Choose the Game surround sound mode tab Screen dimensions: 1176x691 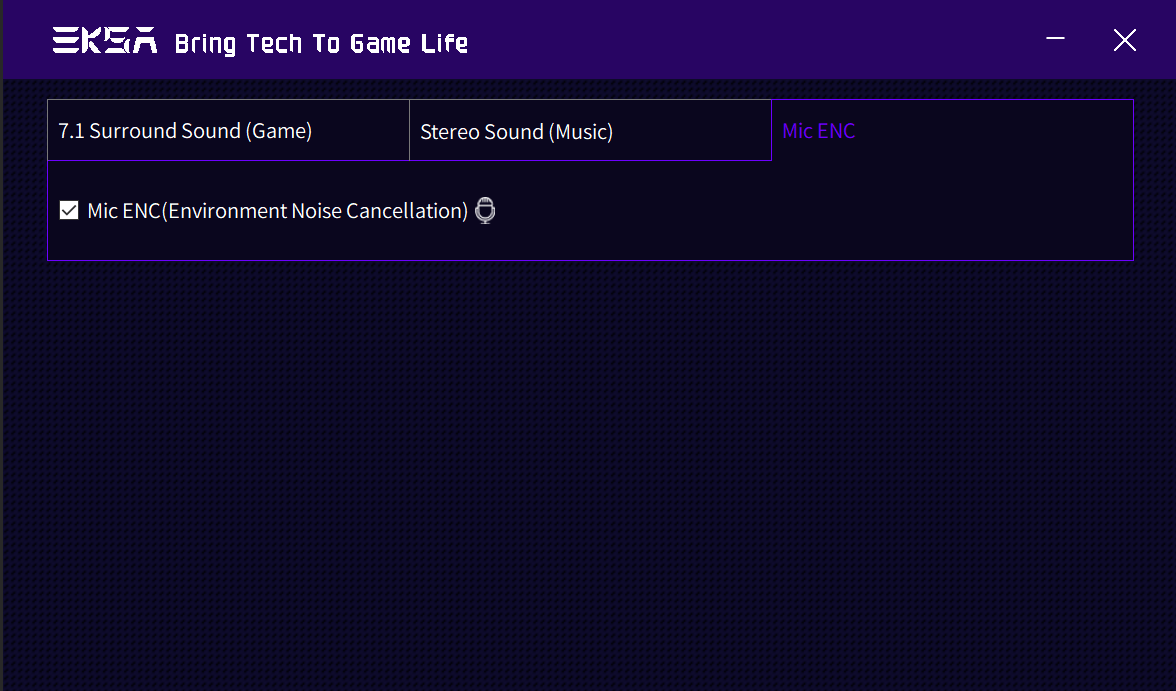228,131
